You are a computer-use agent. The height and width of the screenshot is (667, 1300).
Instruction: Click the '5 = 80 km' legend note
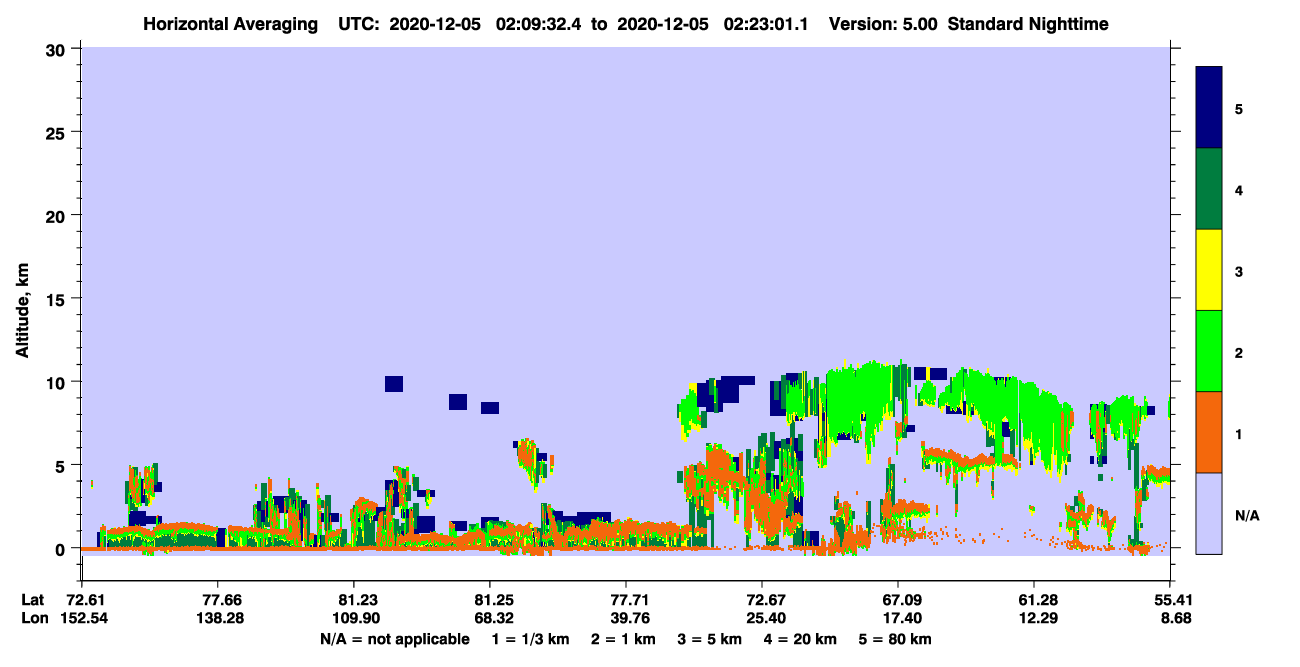pyautogui.click(x=896, y=639)
